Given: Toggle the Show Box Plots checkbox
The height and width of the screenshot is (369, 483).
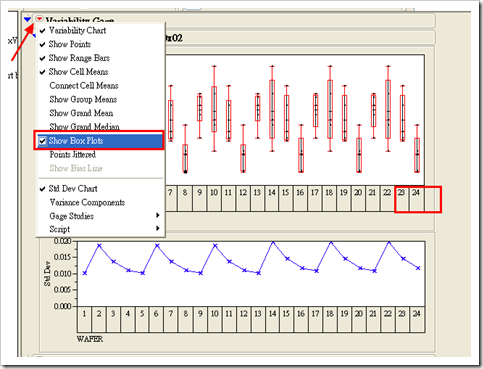Looking at the screenshot, I should coord(42,141).
